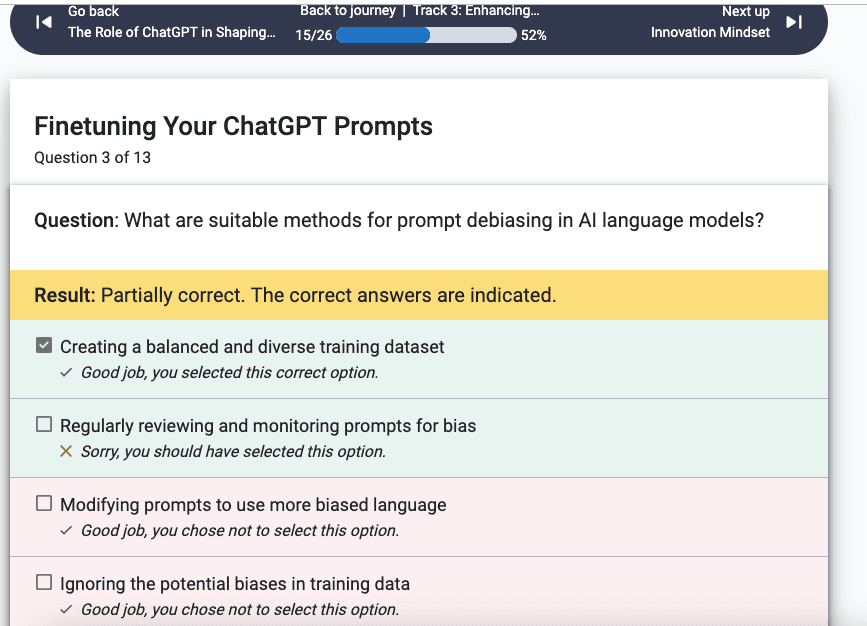Click 'Sorry, you should have selected this option' text

[x=233, y=452]
